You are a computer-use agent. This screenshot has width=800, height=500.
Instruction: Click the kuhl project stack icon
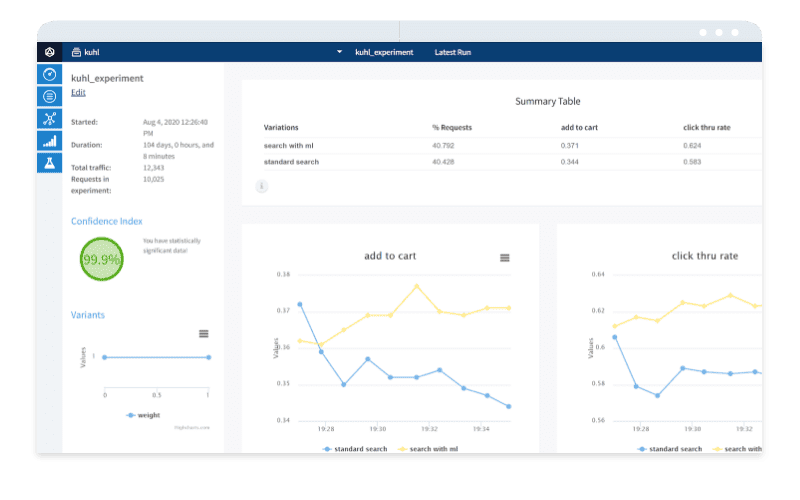point(76,52)
